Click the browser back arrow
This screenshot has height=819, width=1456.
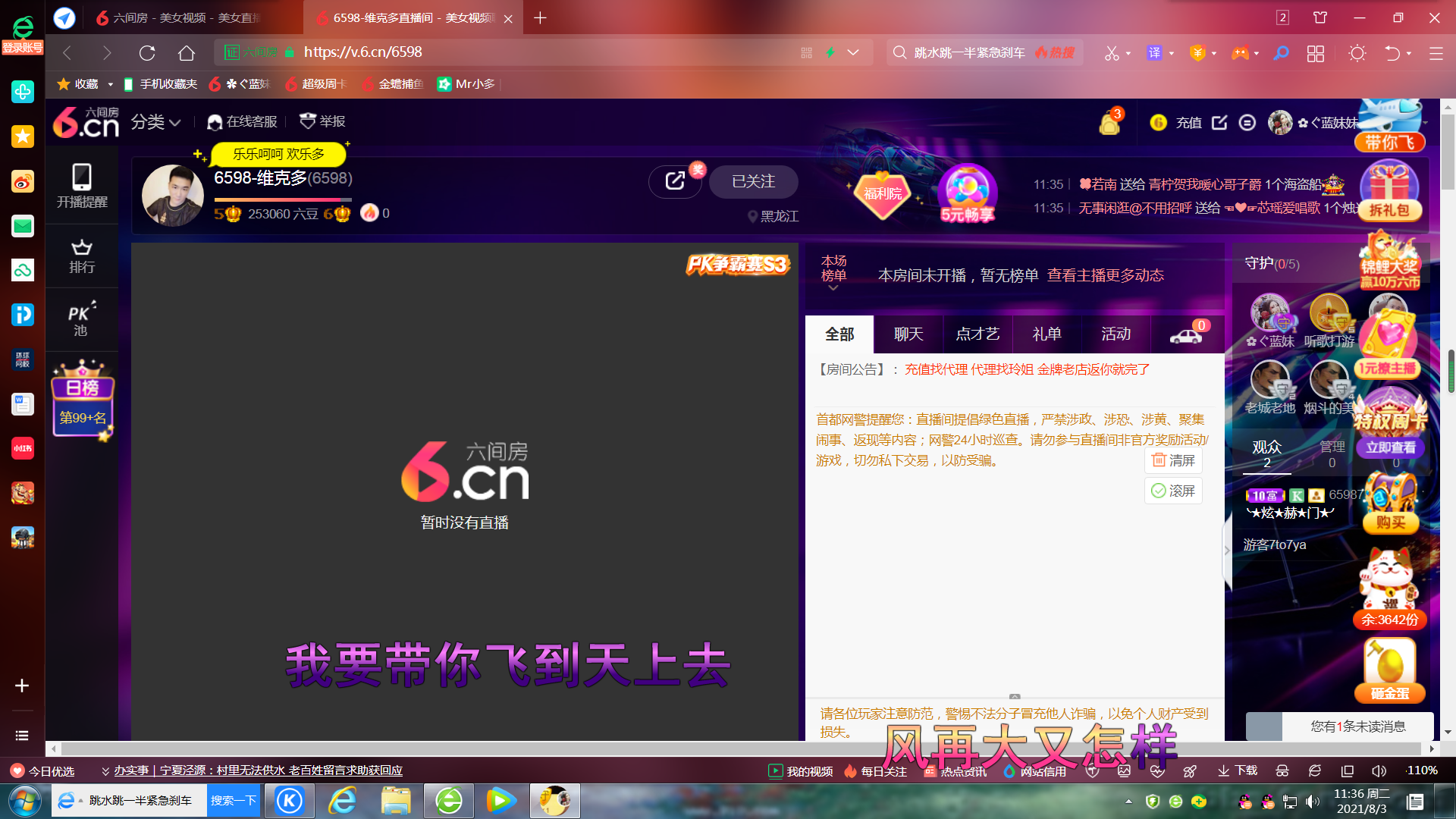(67, 52)
